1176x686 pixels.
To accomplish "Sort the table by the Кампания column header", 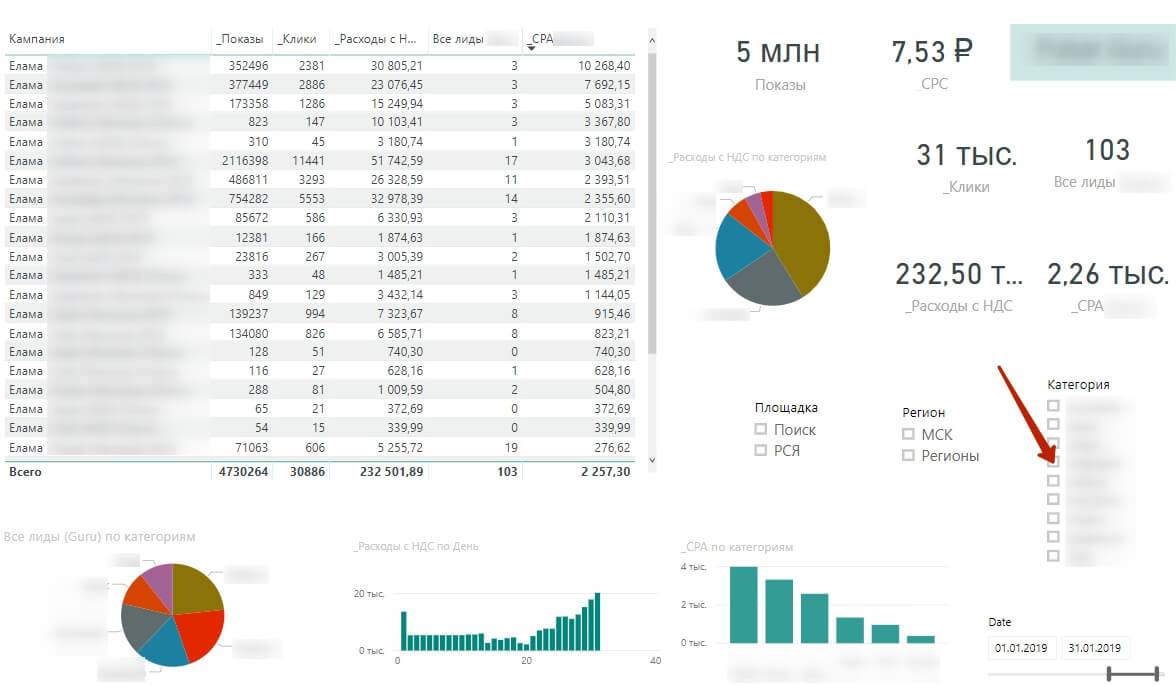I will pyautogui.click(x=37, y=39).
